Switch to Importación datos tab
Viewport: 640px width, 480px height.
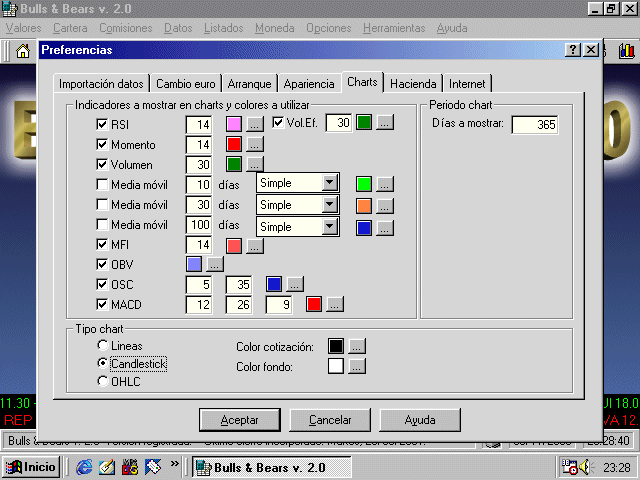click(101, 84)
